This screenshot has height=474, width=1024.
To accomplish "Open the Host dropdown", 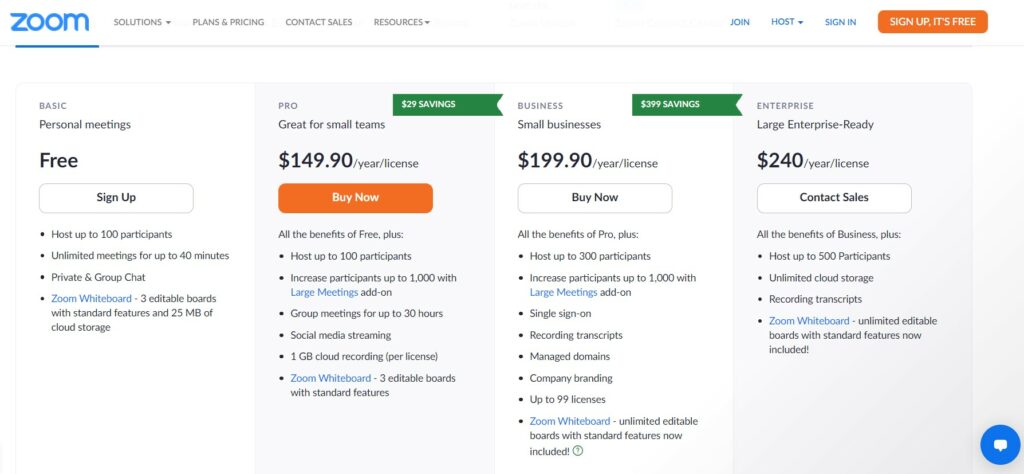I will pyautogui.click(x=787, y=22).
